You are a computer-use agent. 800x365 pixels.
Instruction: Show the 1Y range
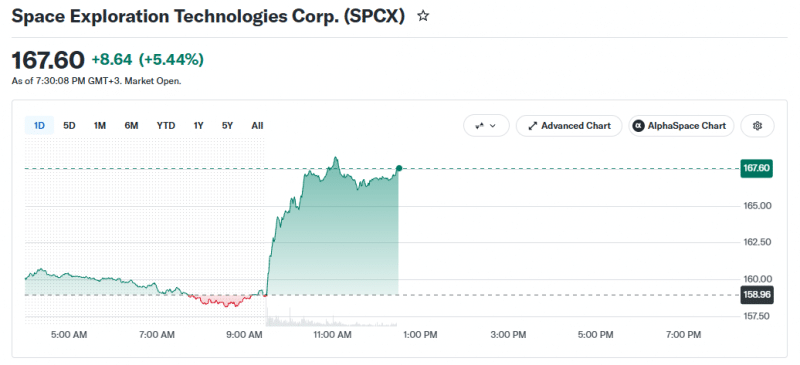click(198, 126)
